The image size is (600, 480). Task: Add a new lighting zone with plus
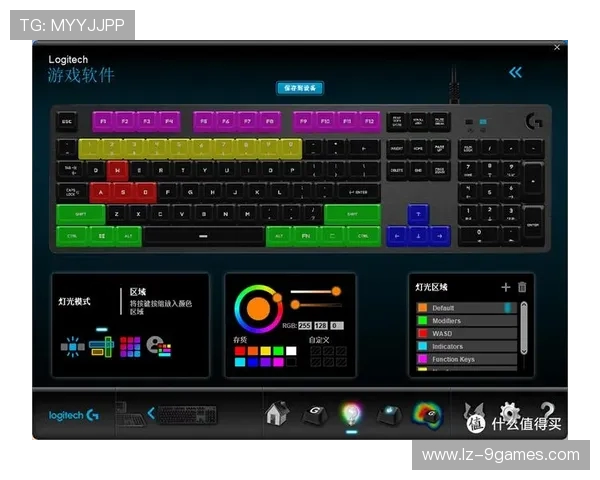coord(505,287)
